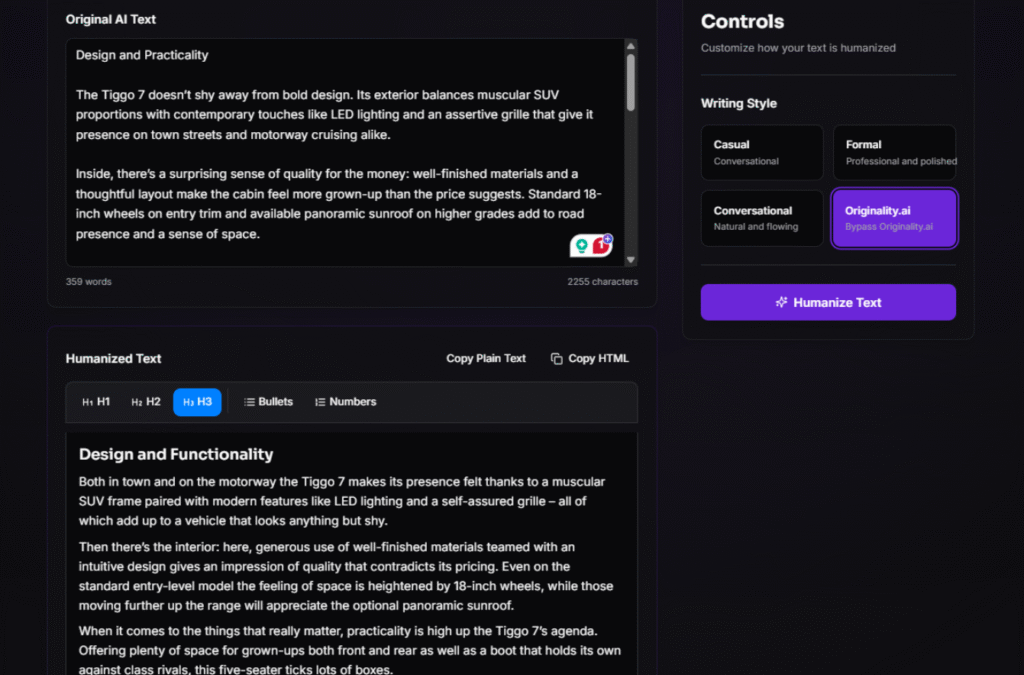This screenshot has height=675, width=1024.
Task: Insert a Bullets list
Action: point(268,402)
